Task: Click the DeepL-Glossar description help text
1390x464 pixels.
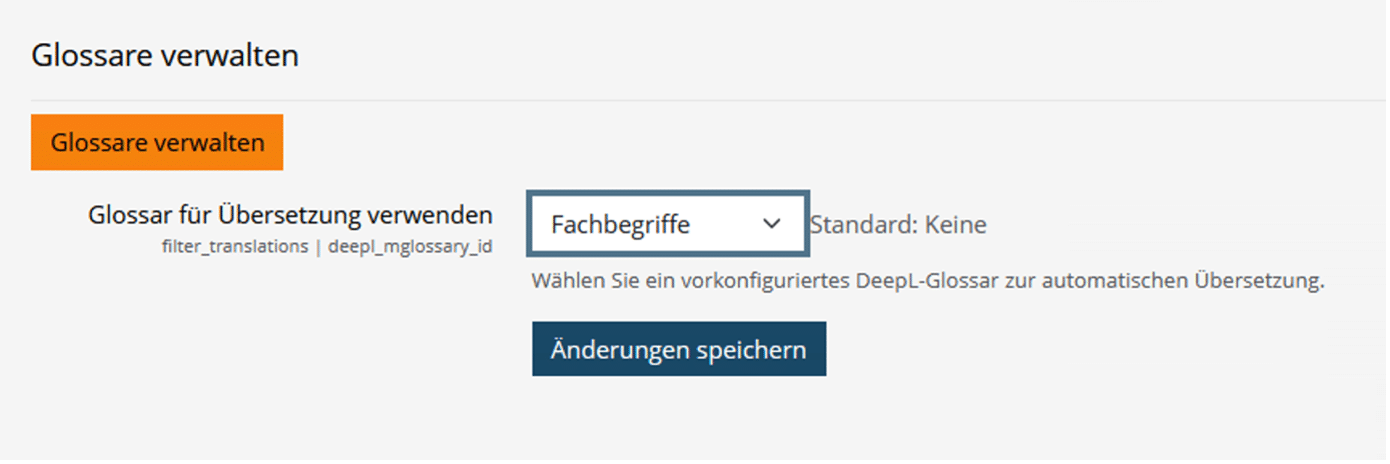Action: pyautogui.click(x=927, y=281)
